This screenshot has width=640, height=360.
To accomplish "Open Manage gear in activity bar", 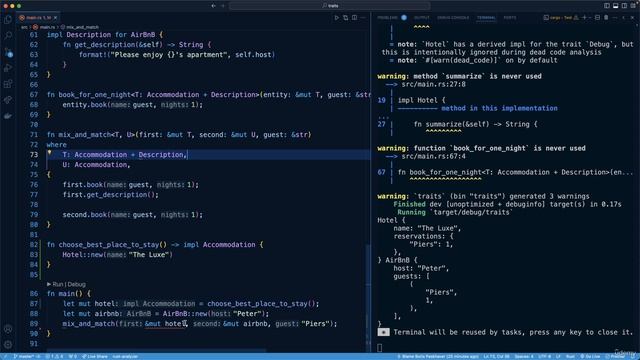I will pyautogui.click(x=8, y=344).
